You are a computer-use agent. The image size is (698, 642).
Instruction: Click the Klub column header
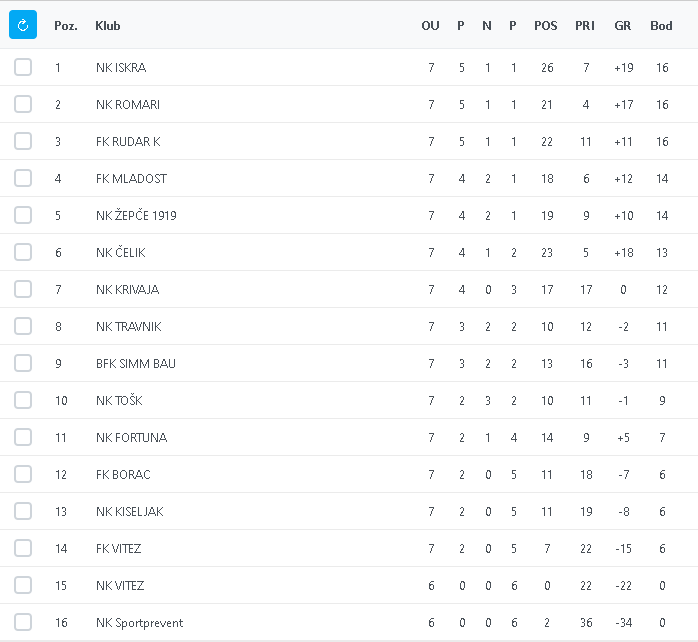(x=108, y=26)
